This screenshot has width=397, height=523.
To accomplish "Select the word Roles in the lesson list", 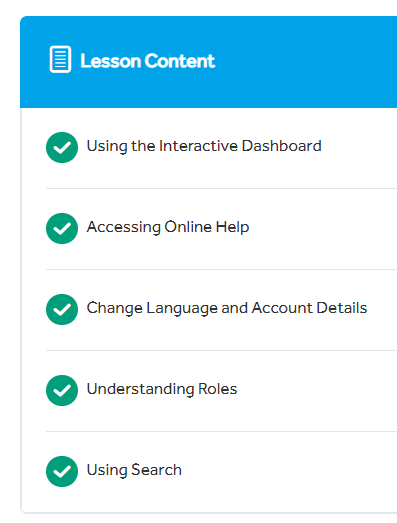I will [218, 389].
